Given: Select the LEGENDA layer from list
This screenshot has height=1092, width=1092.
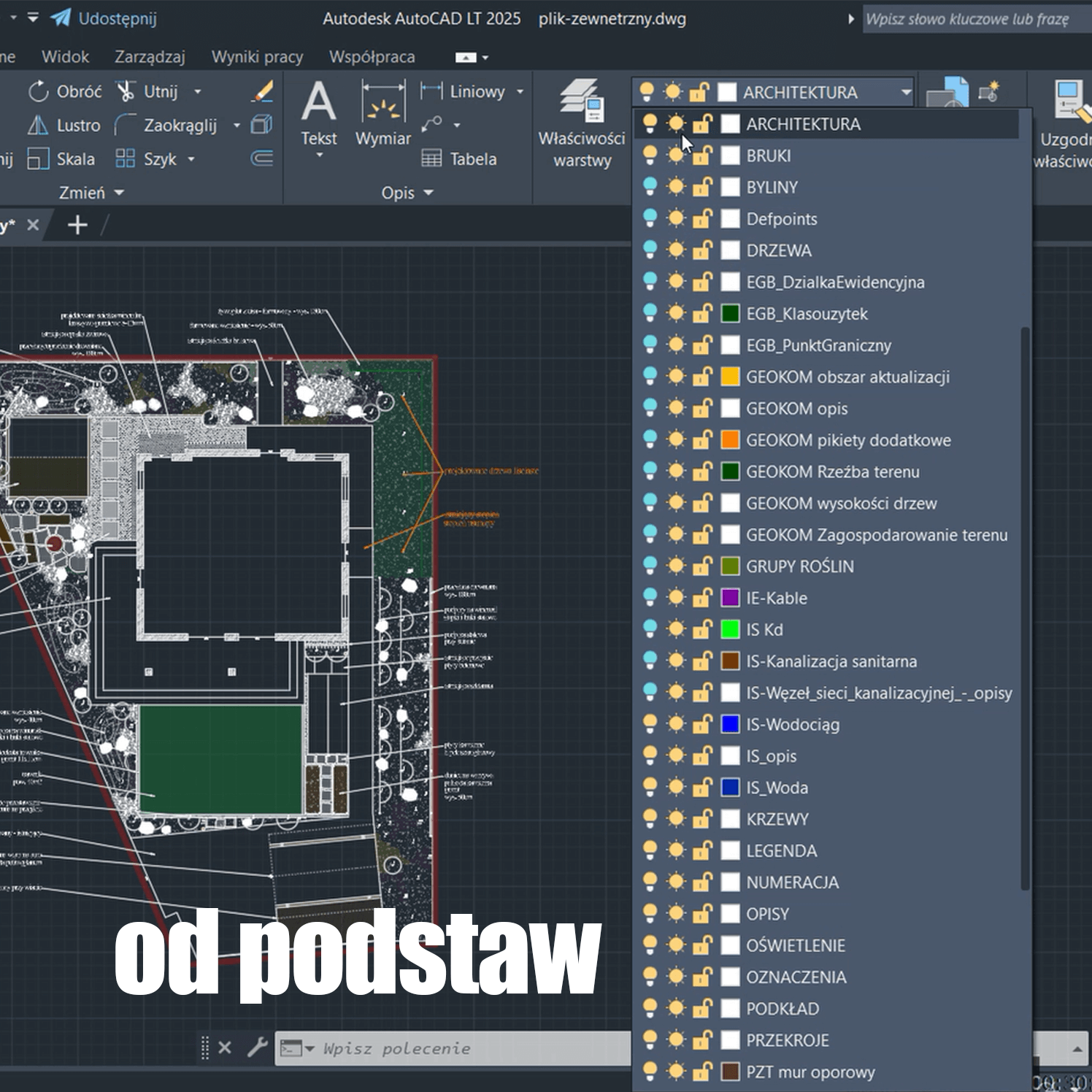Looking at the screenshot, I should (x=781, y=851).
